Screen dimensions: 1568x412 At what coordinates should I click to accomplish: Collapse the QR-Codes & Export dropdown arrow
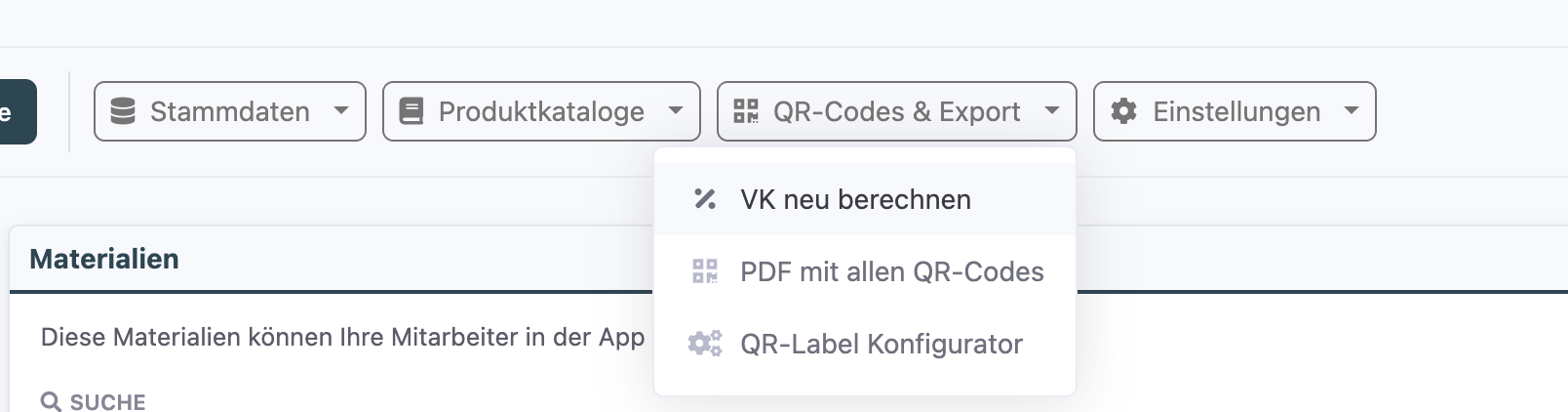(1051, 111)
